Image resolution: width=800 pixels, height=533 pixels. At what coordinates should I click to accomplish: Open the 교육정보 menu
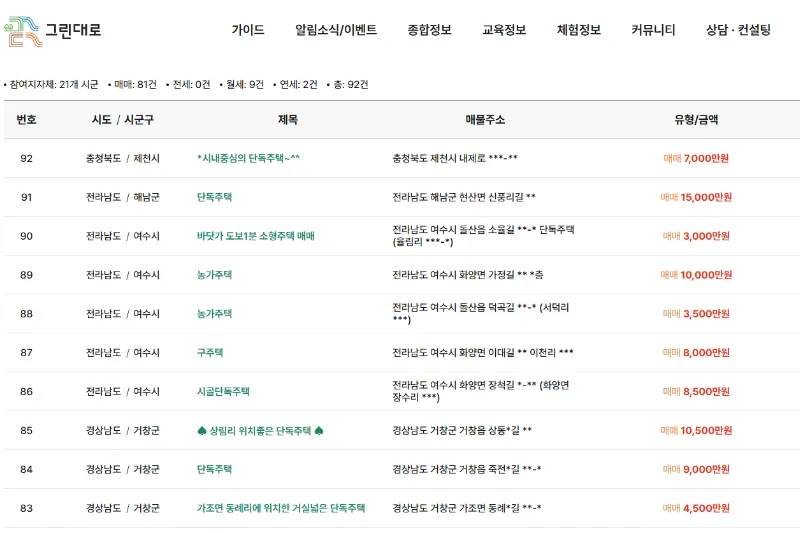(504, 30)
